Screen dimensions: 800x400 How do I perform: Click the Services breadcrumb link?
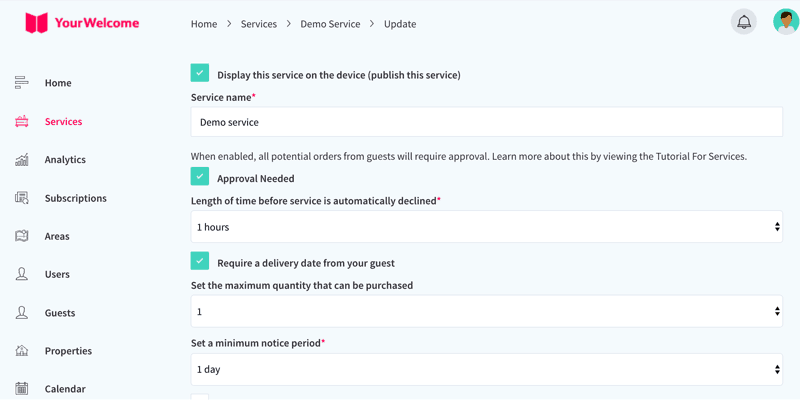pyautogui.click(x=259, y=24)
